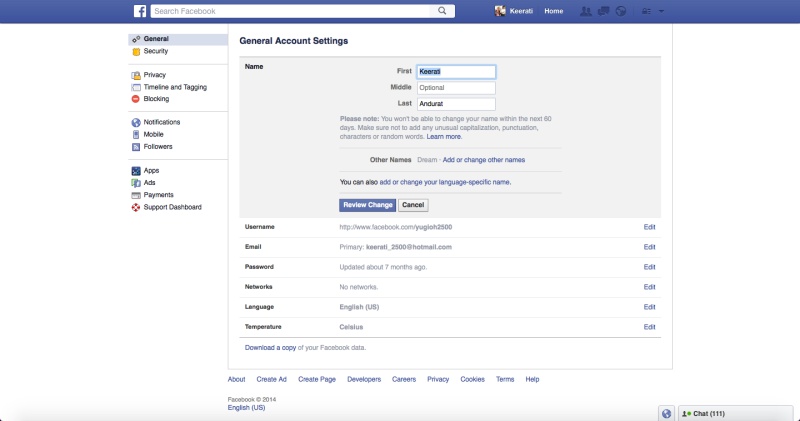Click add or change language-specific name link
This screenshot has width=800, height=421.
[445, 182]
